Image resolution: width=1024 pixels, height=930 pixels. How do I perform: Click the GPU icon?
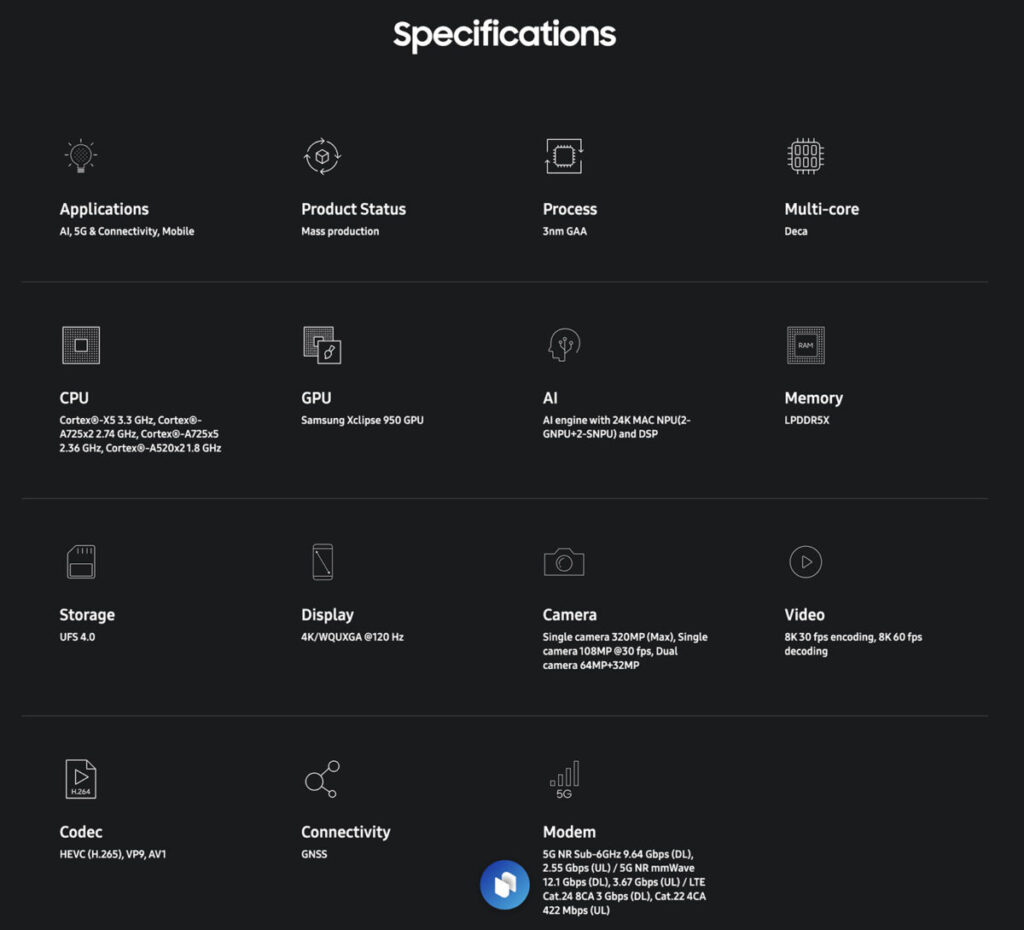tap(322, 345)
